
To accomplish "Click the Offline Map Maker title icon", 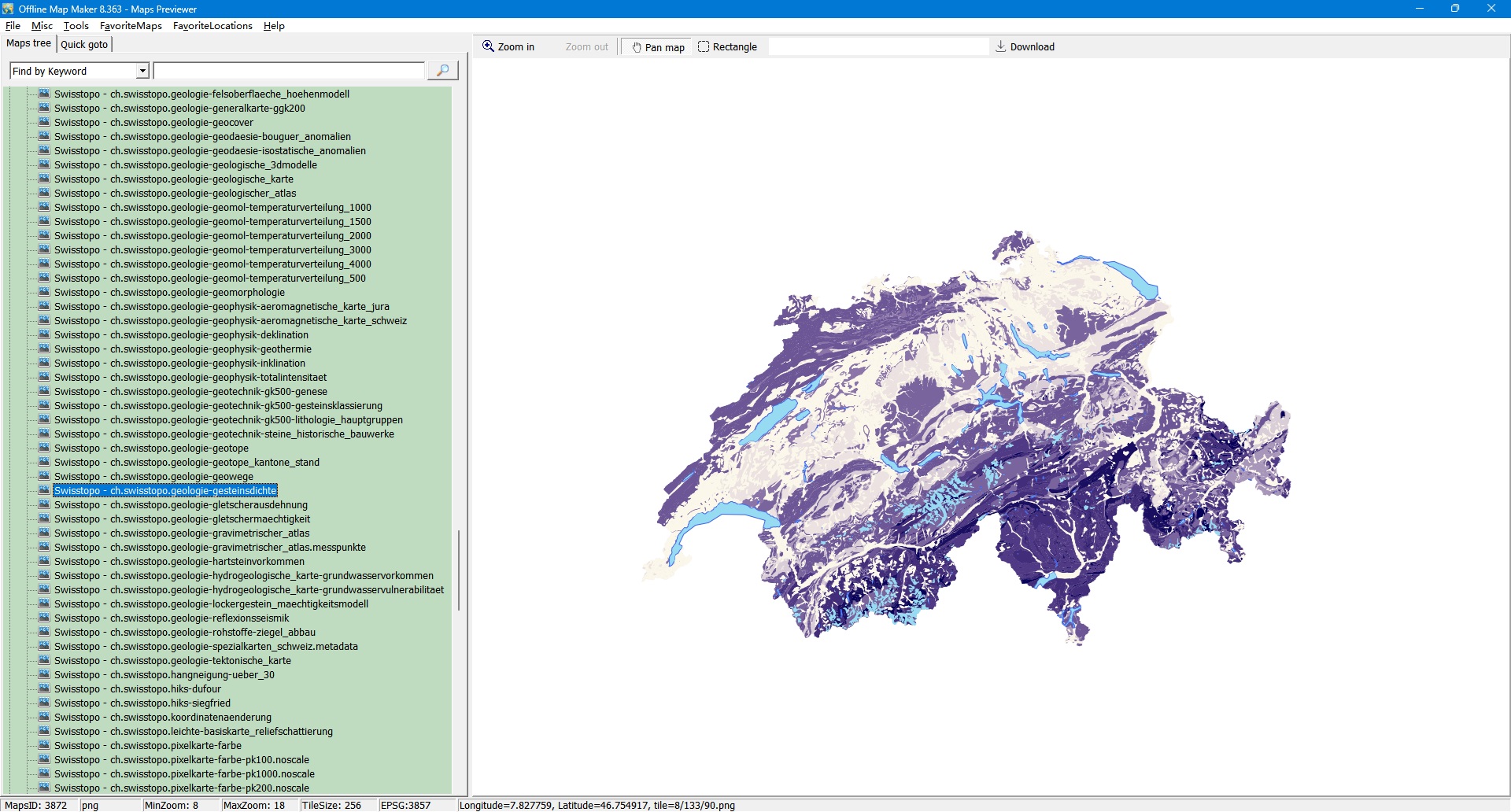I will pyautogui.click(x=9, y=9).
